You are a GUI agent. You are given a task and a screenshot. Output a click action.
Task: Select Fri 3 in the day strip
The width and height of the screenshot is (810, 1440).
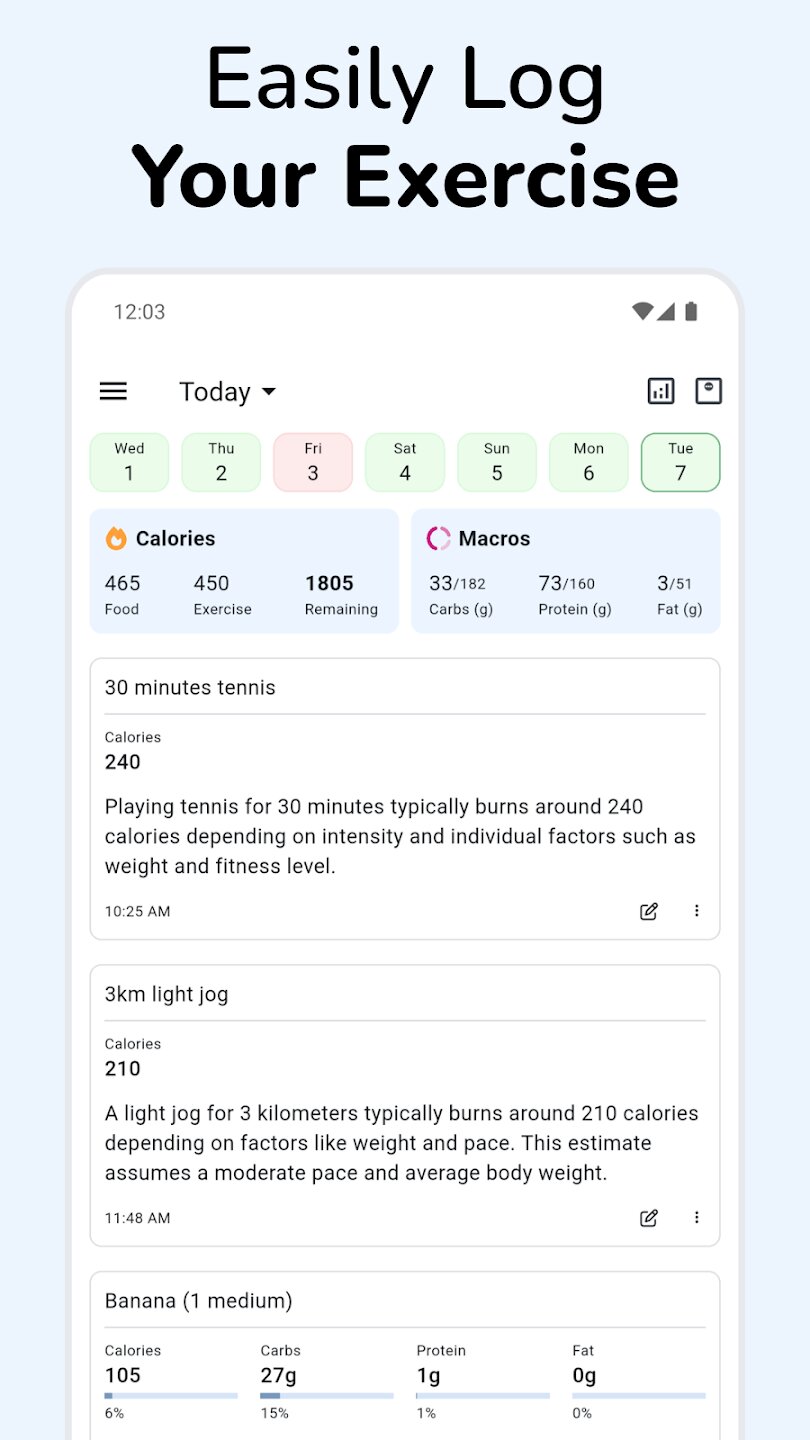pyautogui.click(x=313, y=462)
